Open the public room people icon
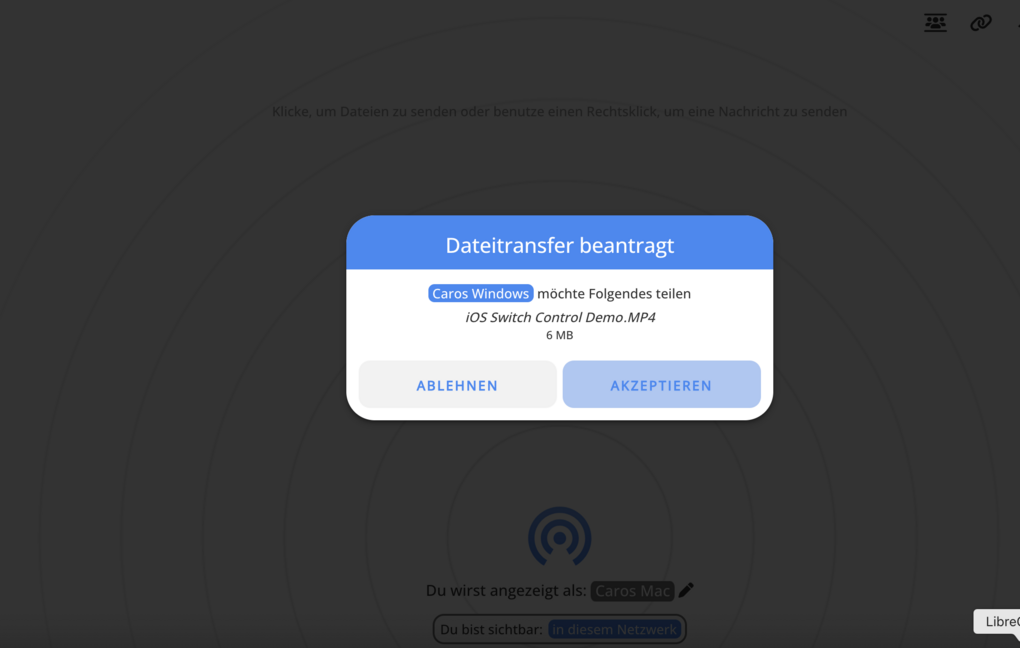The height and width of the screenshot is (648, 1020). pyautogui.click(x=935, y=23)
